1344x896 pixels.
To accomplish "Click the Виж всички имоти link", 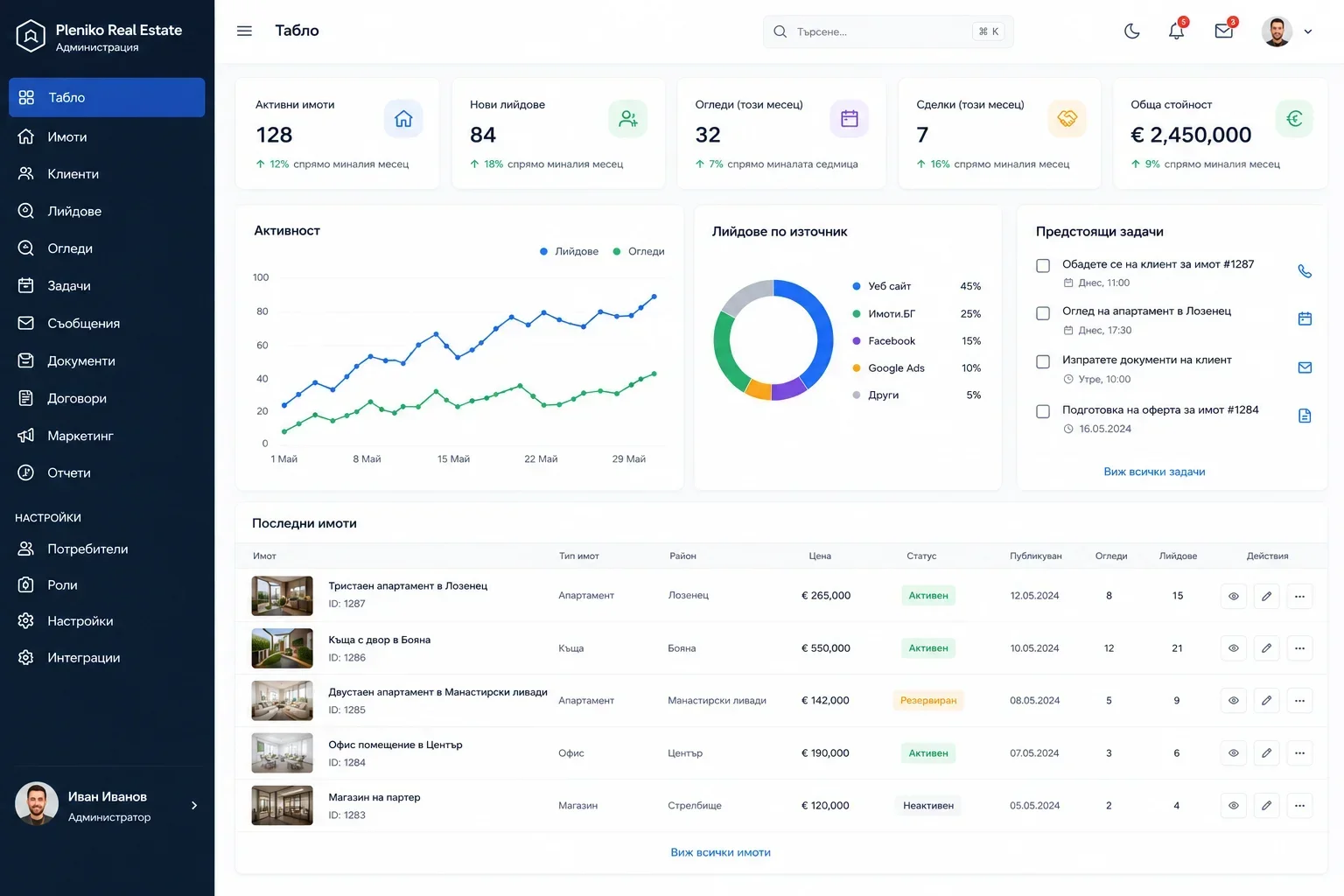I will coord(720,852).
